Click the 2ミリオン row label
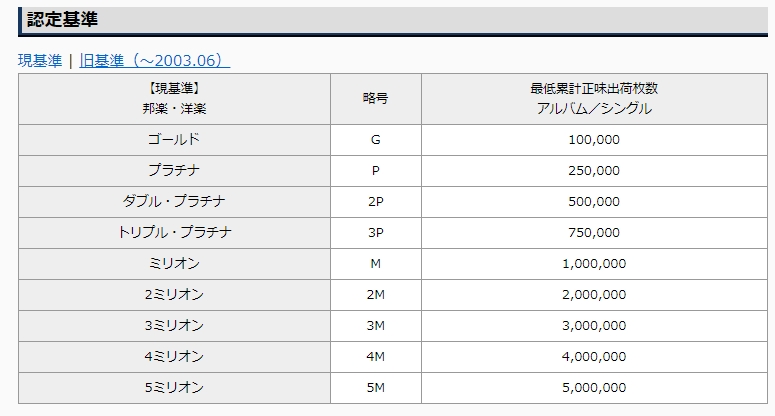This screenshot has height=416, width=775. pyautogui.click(x=174, y=294)
